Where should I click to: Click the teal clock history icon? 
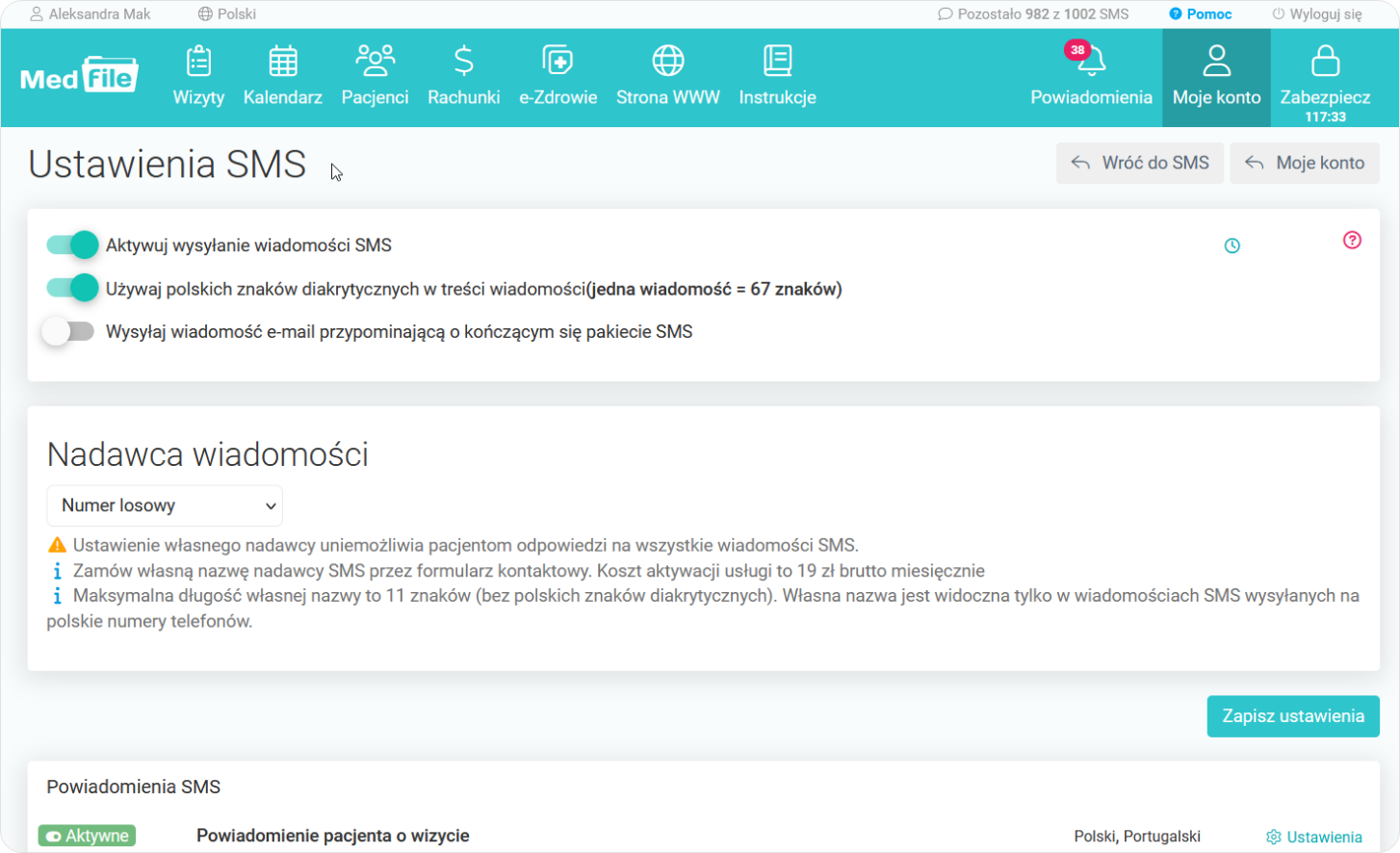tap(1231, 246)
